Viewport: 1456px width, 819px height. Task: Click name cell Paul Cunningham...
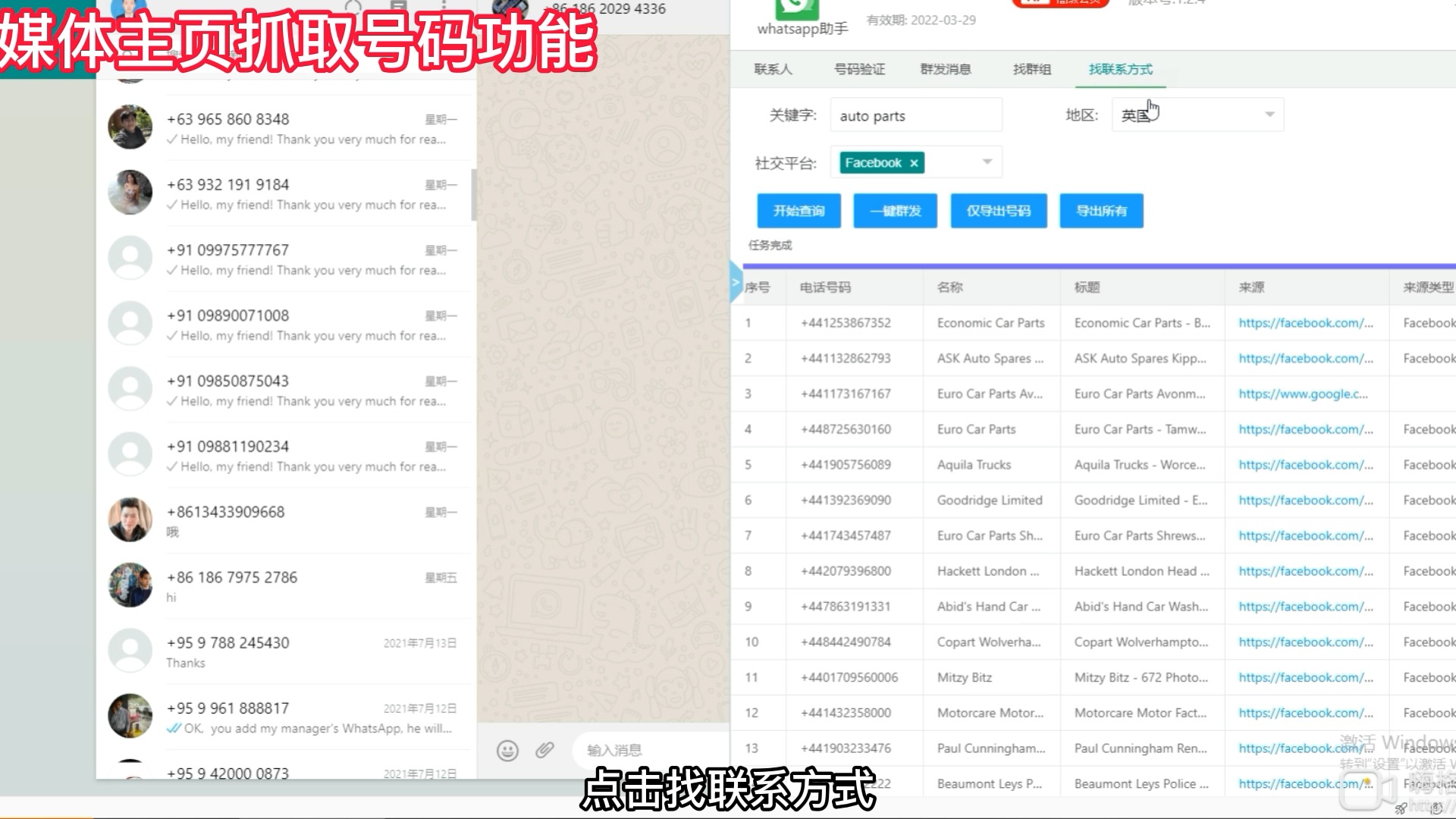991,748
